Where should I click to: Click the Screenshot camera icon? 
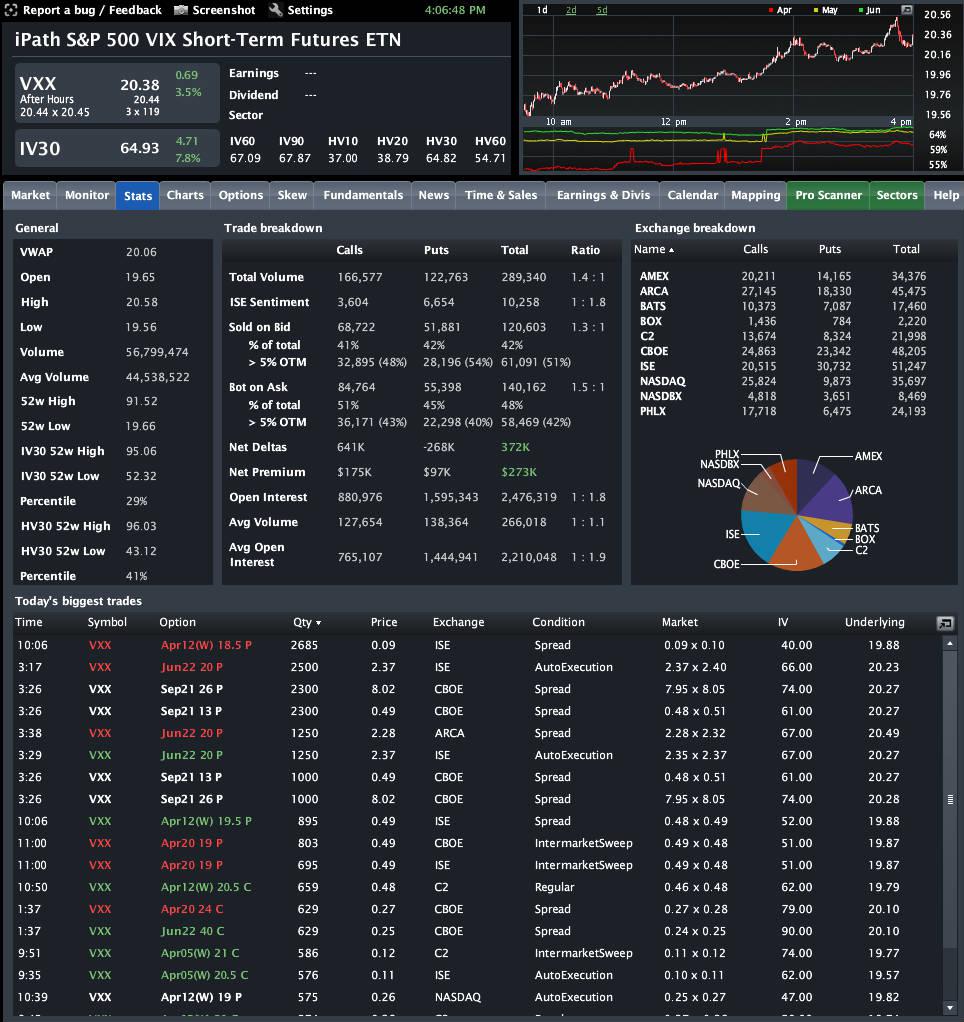181,11
